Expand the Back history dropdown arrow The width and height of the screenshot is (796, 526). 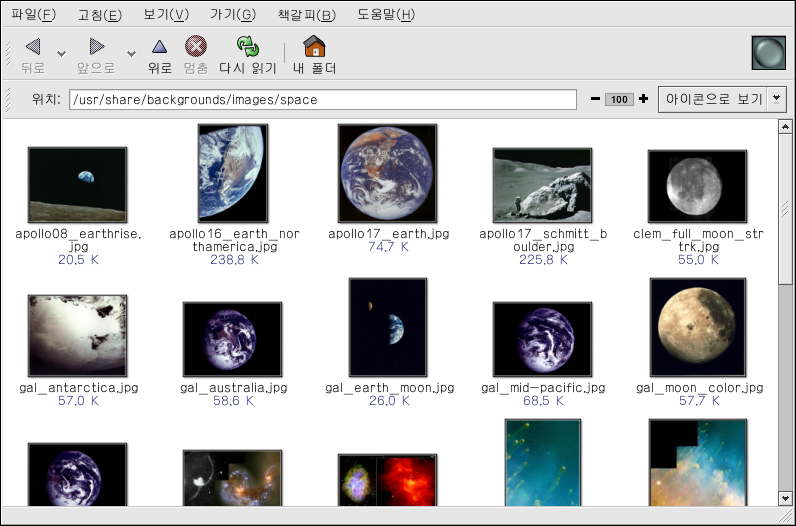pyautogui.click(x=61, y=53)
